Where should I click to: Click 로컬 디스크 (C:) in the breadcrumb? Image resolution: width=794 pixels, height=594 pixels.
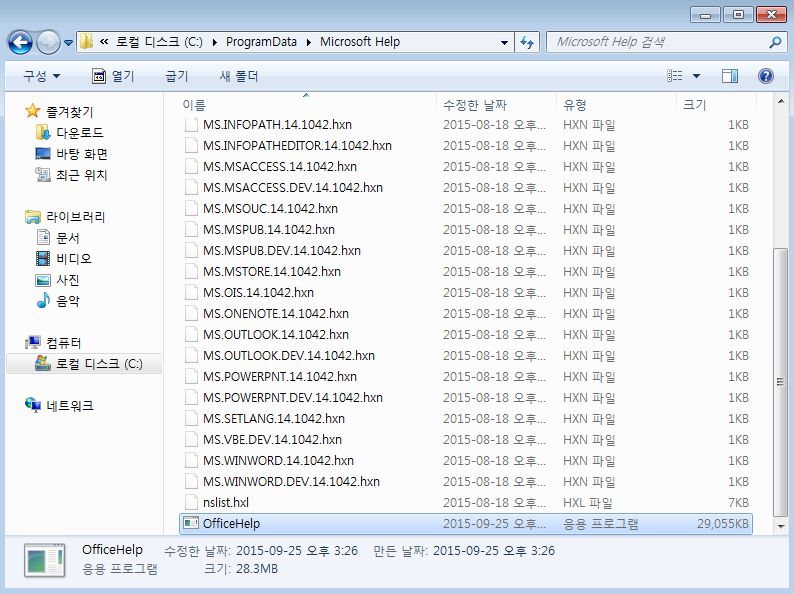[159, 42]
